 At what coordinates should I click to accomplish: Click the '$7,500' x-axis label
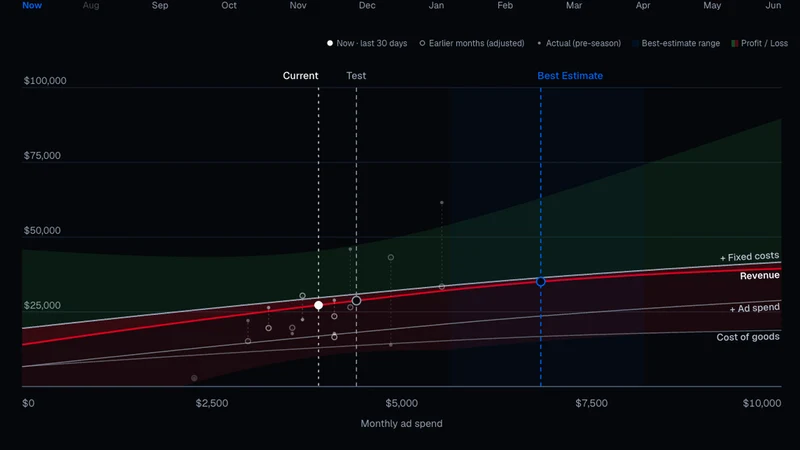click(591, 403)
